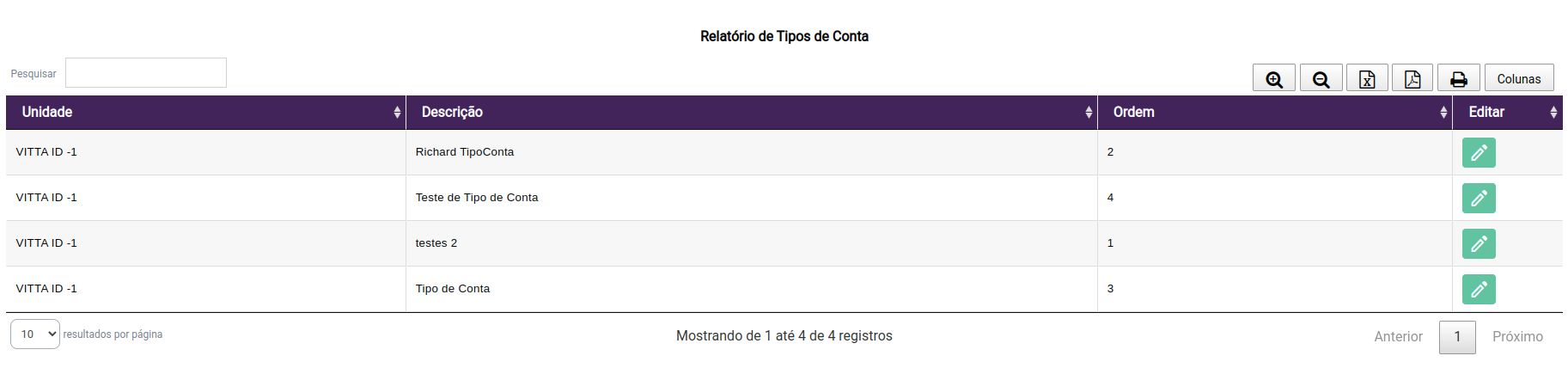
Task: Click the zoom out magnifier icon
Action: pos(1321,79)
